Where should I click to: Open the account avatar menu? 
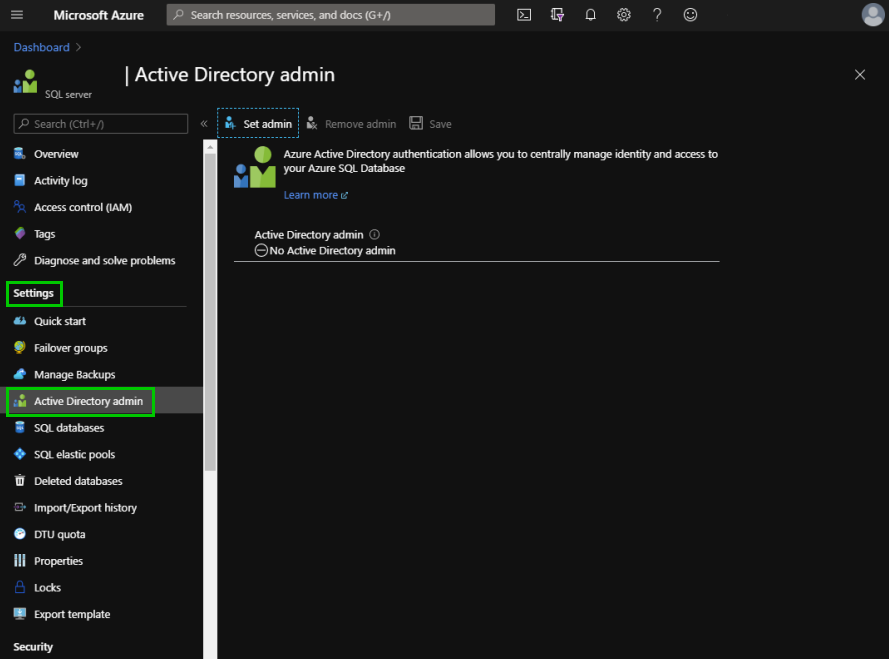[x=873, y=15]
